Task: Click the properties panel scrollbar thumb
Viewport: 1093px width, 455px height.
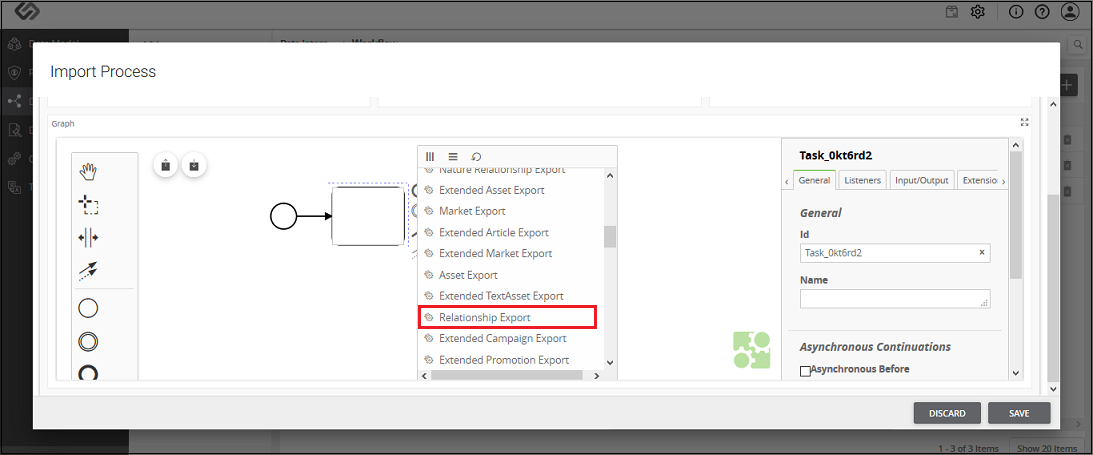Action: pos(1016,215)
